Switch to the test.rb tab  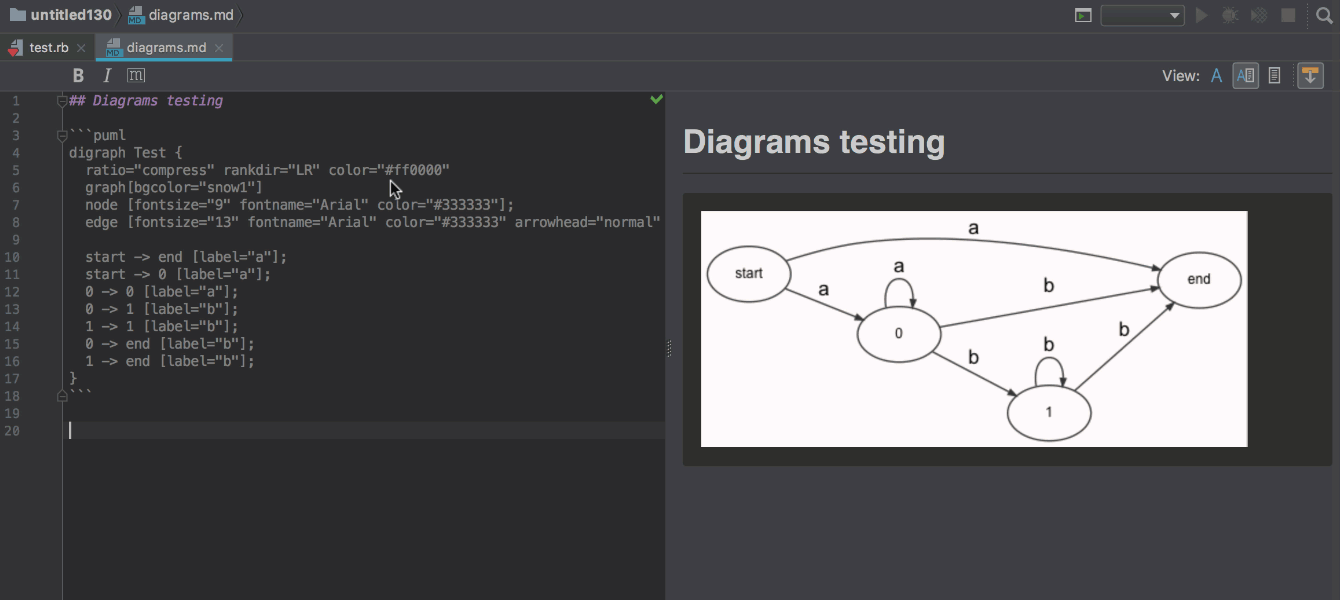pyautogui.click(x=48, y=48)
